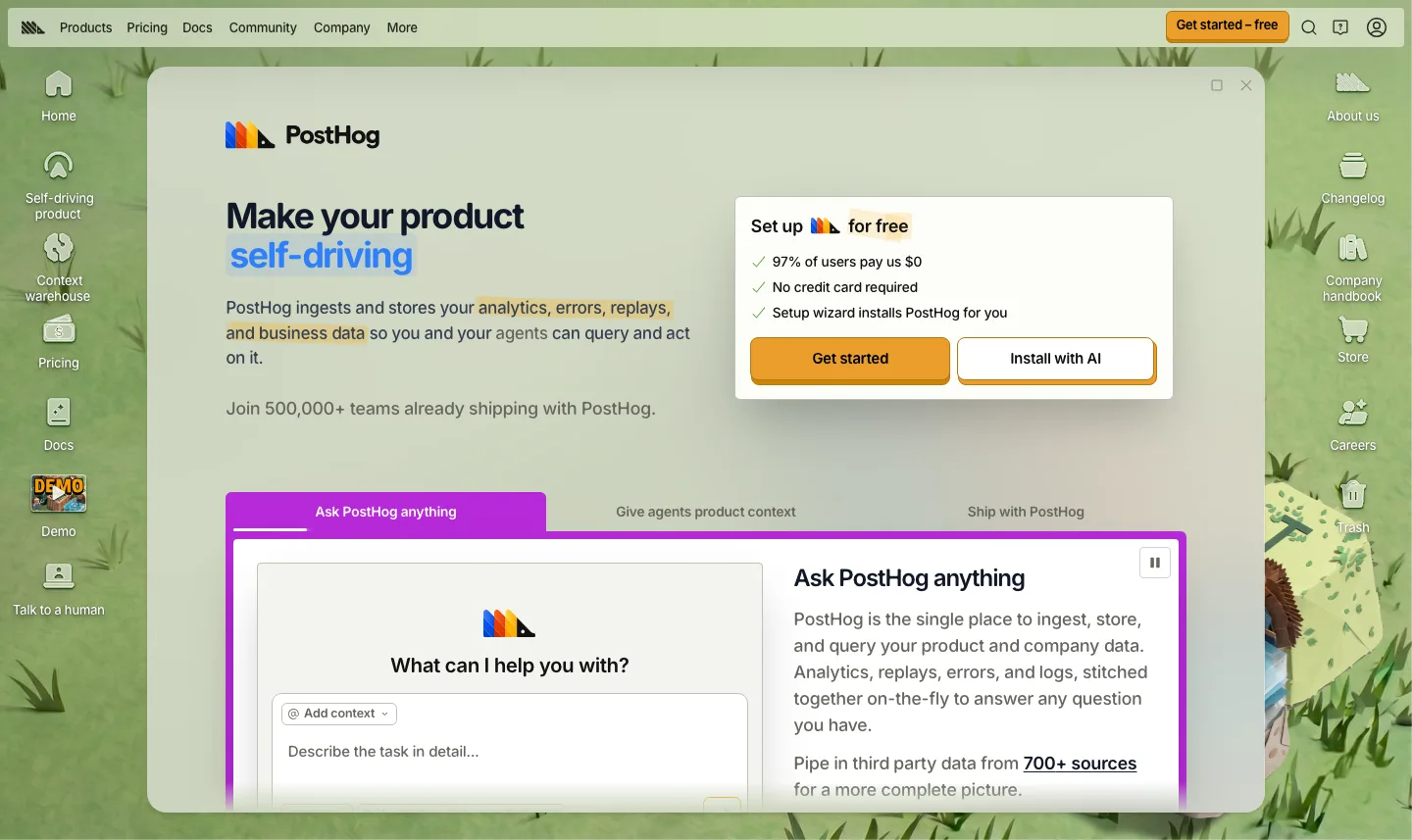Click the PostHog logo in window header
This screenshot has width=1412, height=840.
302,135
